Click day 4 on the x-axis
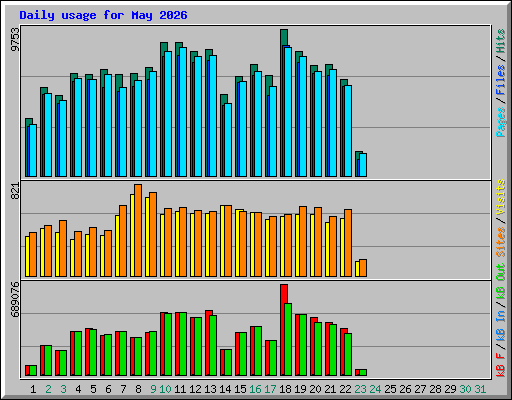Image resolution: width=512 pixels, height=400 pixels. tap(78, 389)
